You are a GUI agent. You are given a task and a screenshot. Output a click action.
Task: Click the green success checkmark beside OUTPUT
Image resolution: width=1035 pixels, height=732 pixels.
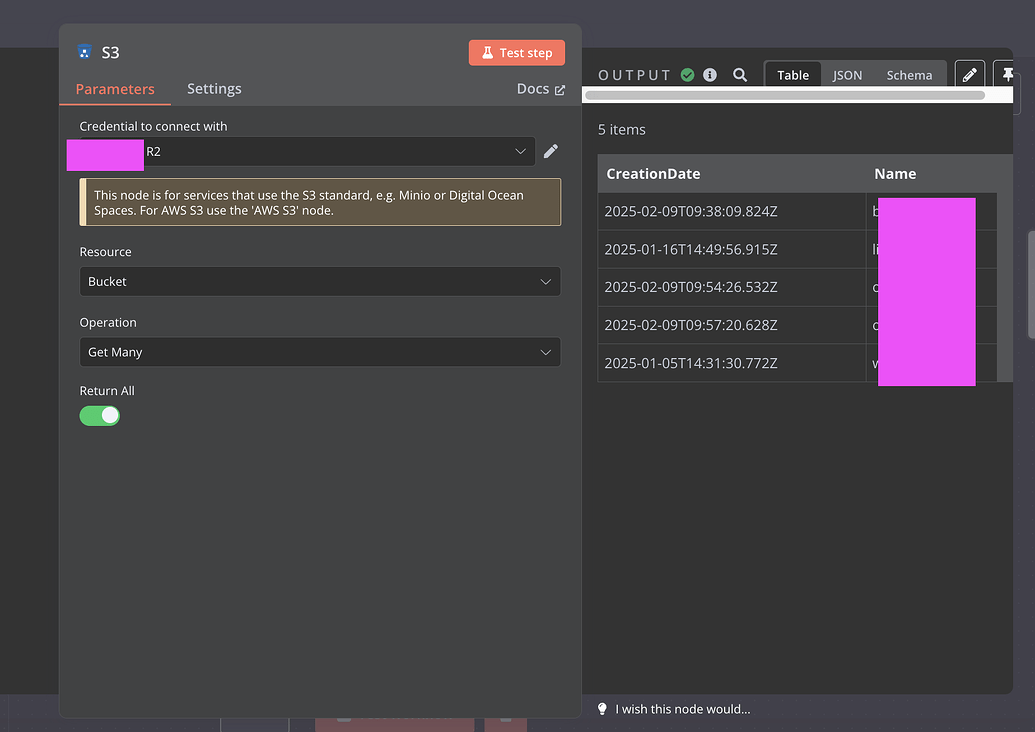(687, 74)
